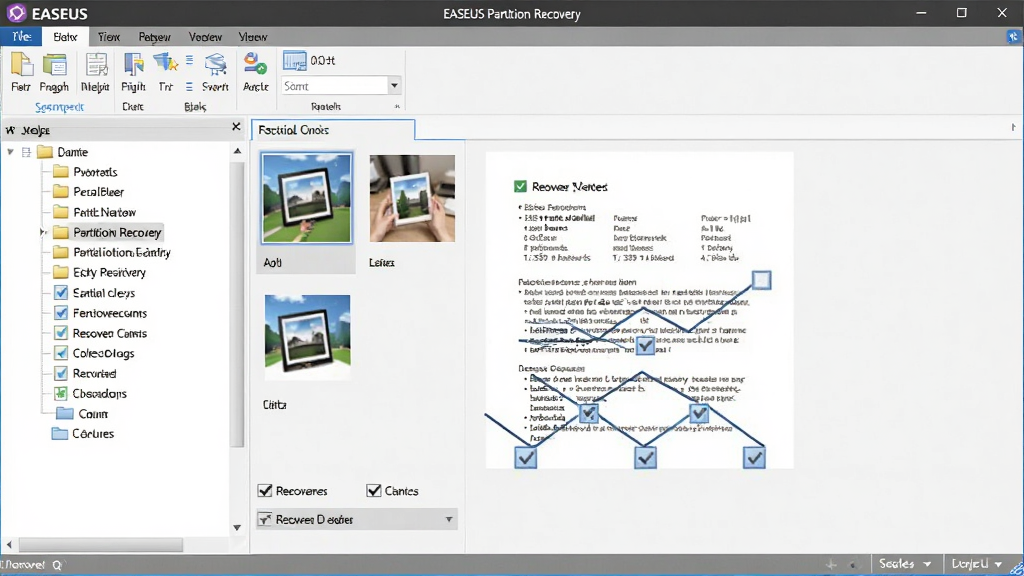
Task: Select the Aoti photo thumbnail
Action: [306, 198]
